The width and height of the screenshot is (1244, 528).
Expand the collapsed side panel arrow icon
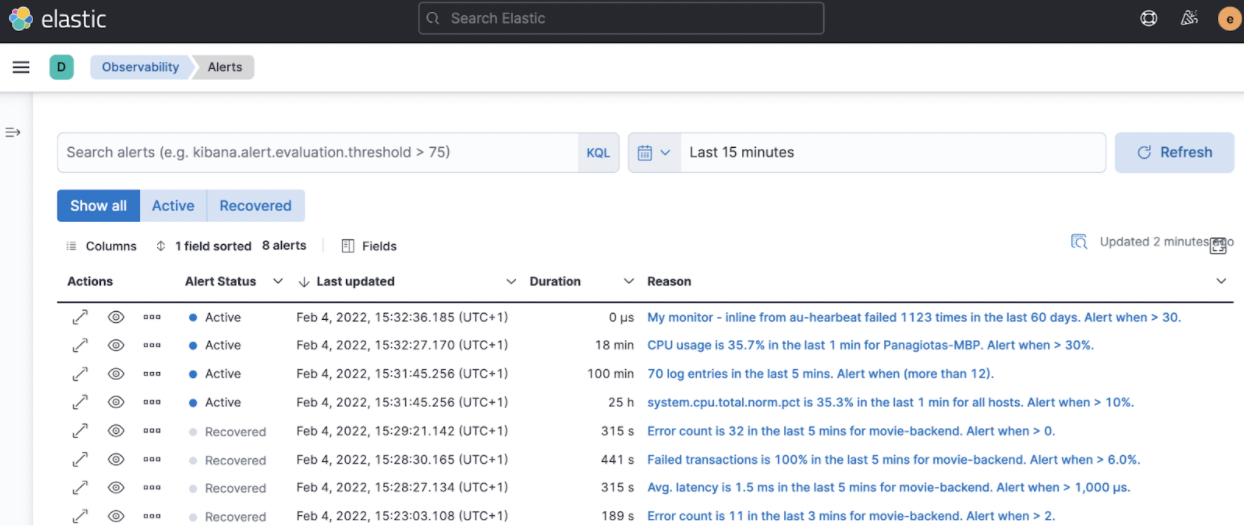pyautogui.click(x=13, y=132)
